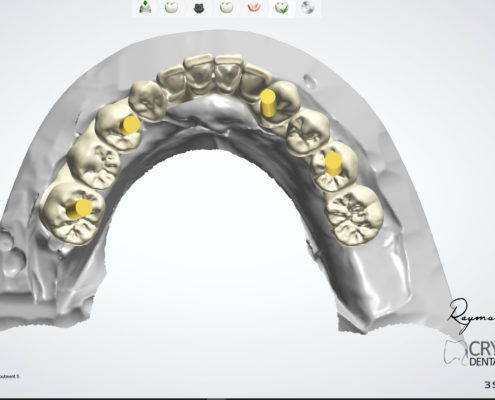Click the left second molar between the cylinders
The height and width of the screenshot is (400, 495).
[94, 164]
